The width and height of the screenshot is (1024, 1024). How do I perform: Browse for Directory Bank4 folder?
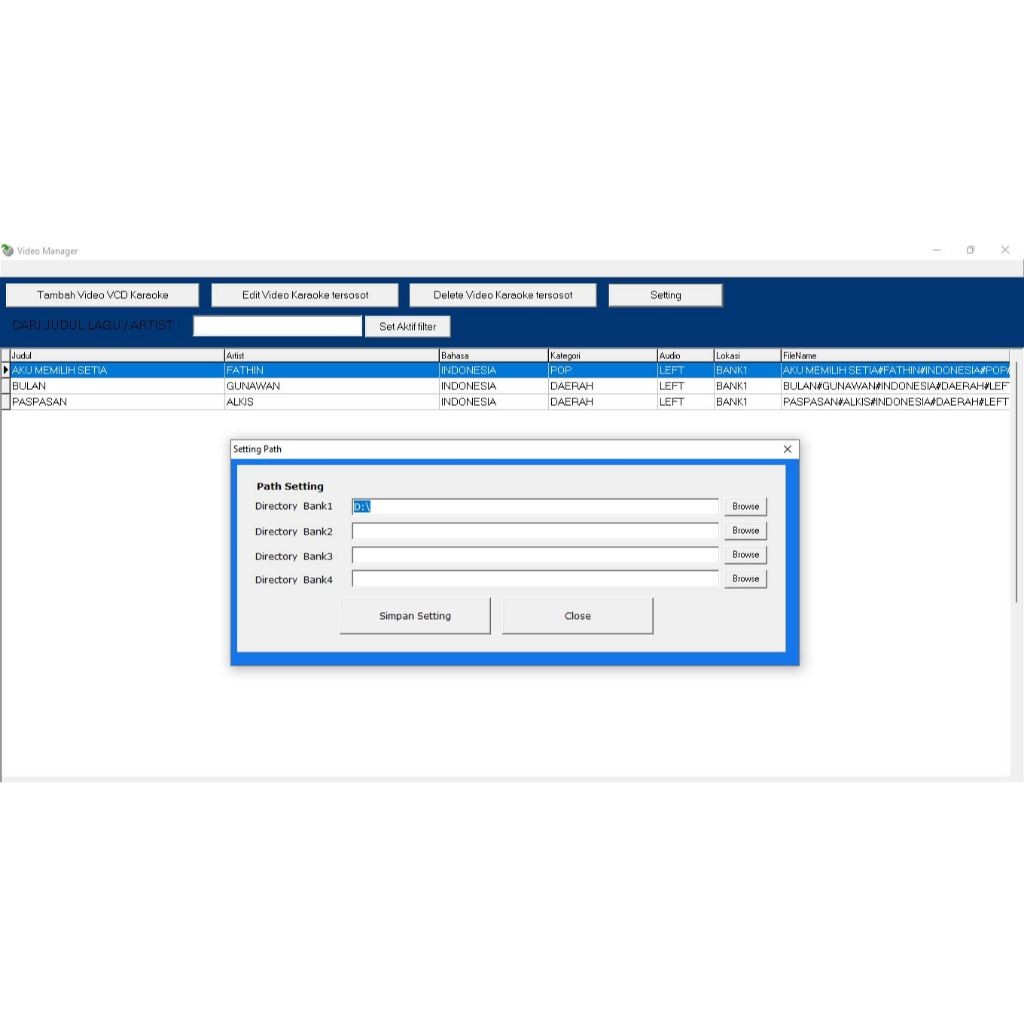745,579
